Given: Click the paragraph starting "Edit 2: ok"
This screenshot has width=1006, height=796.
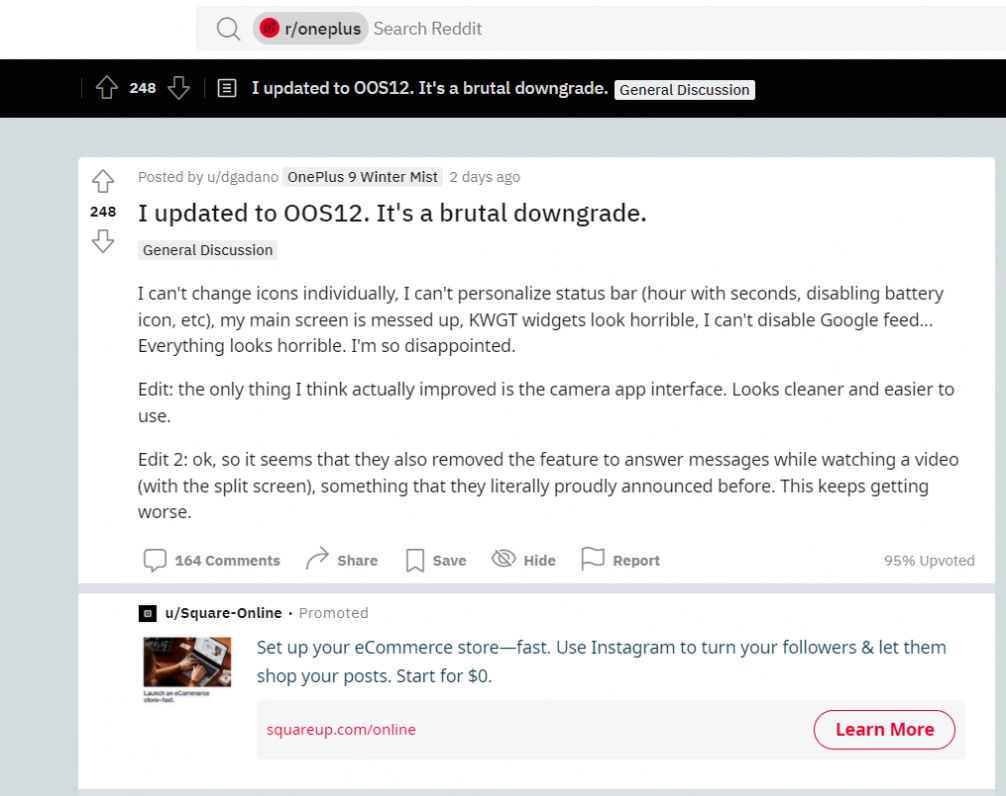Looking at the screenshot, I should click(x=549, y=486).
